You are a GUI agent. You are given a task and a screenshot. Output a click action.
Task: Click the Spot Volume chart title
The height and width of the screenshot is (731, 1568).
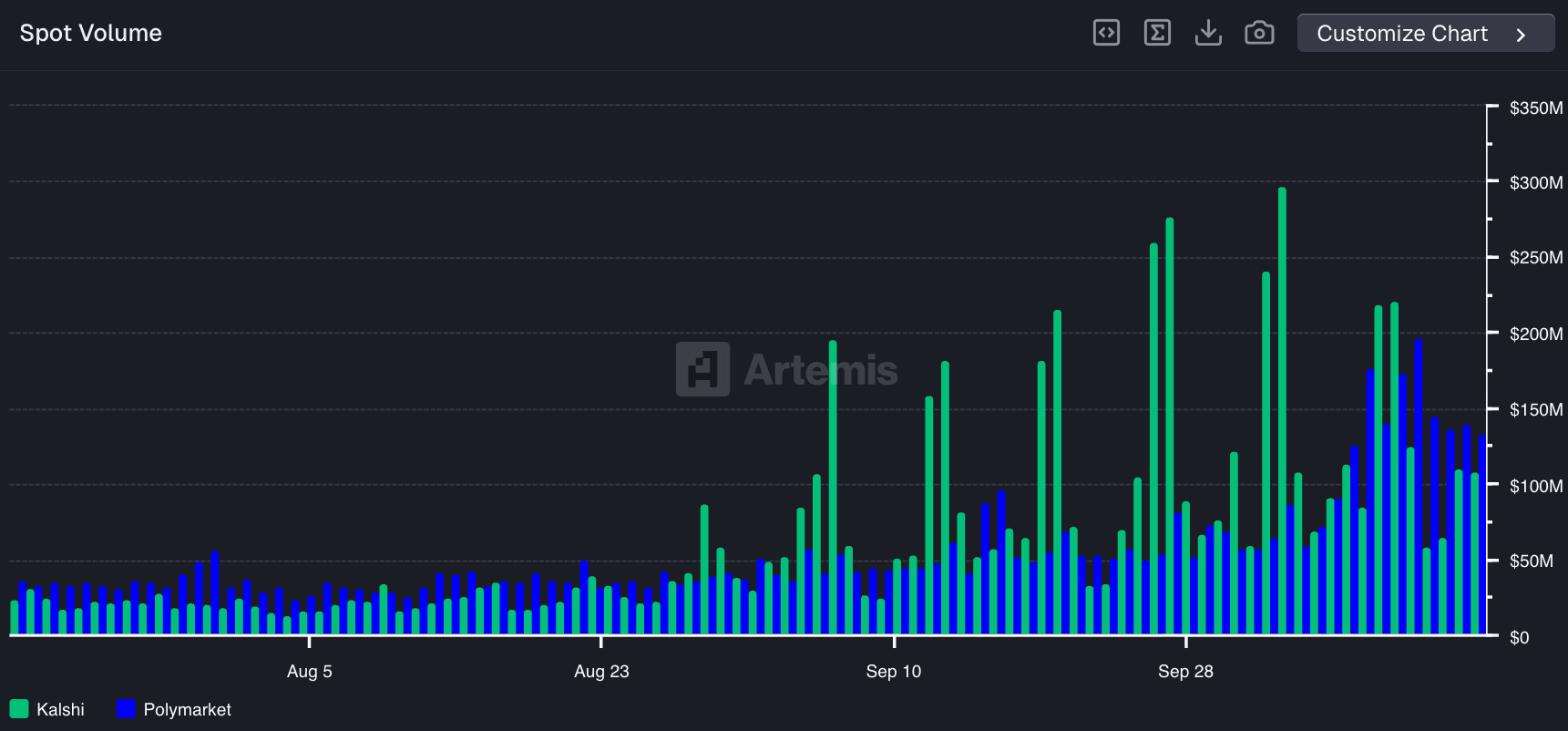coord(91,33)
